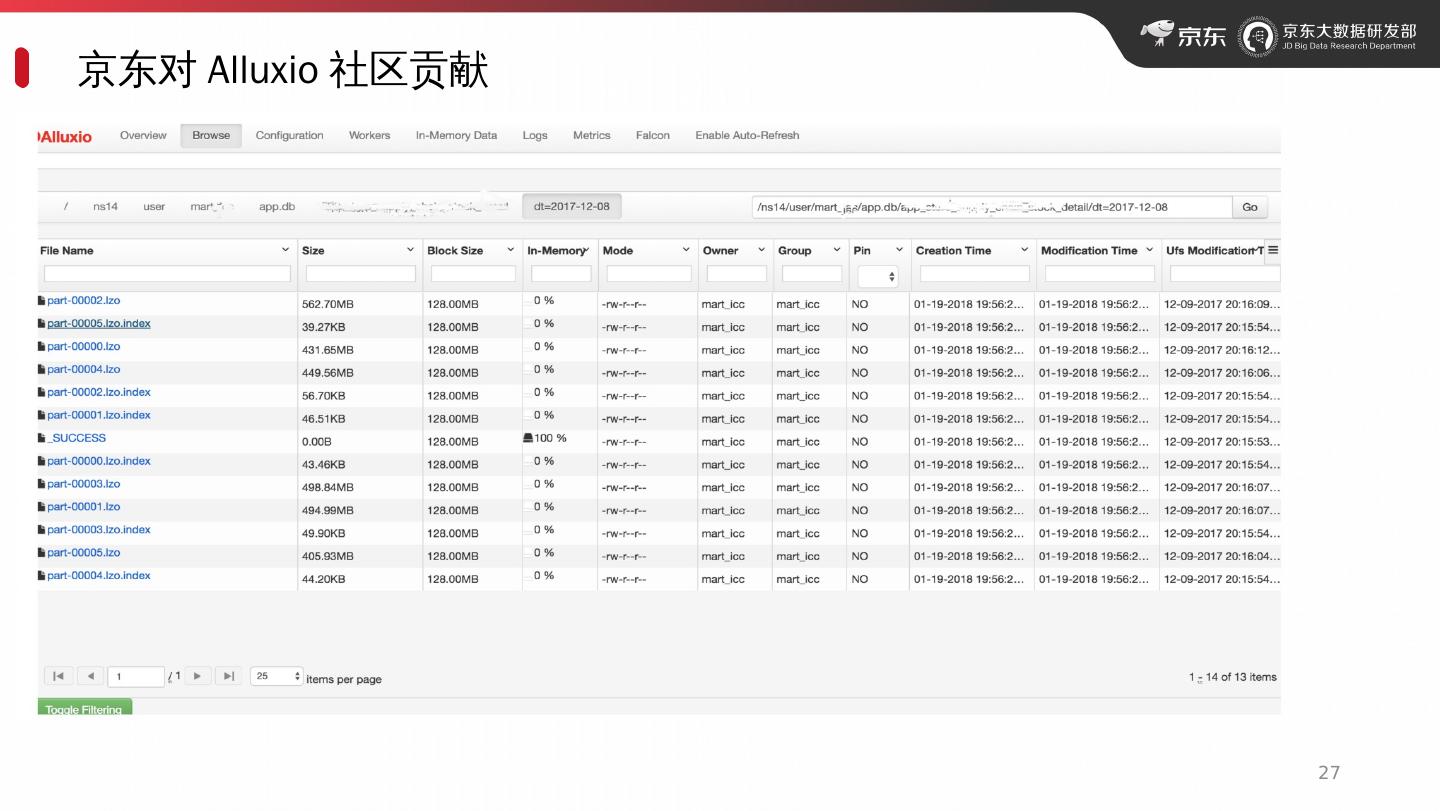Click Alluxio logo
1440x811 pixels.
tap(65, 137)
